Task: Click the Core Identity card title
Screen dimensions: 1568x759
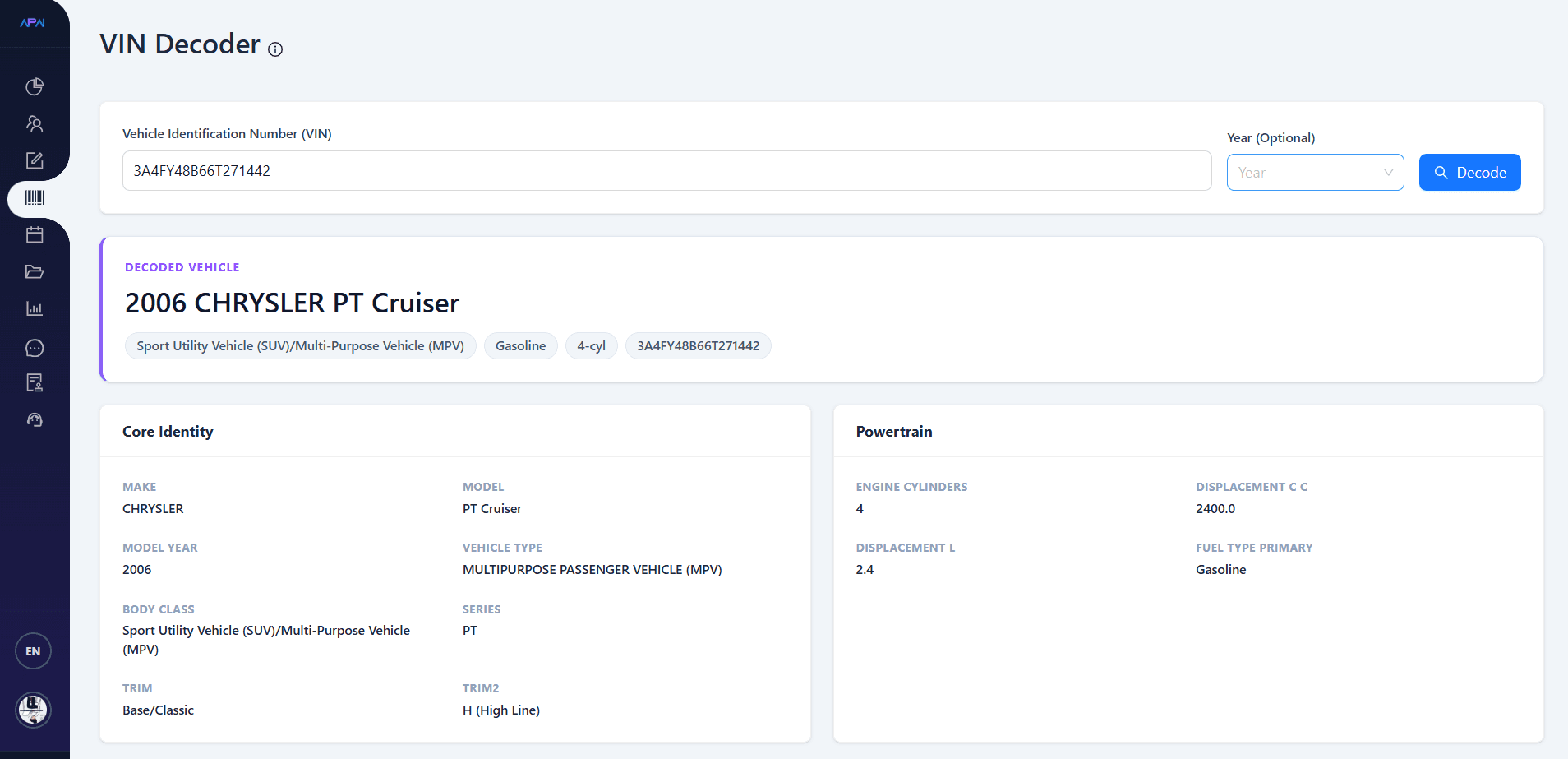Action: click(168, 432)
